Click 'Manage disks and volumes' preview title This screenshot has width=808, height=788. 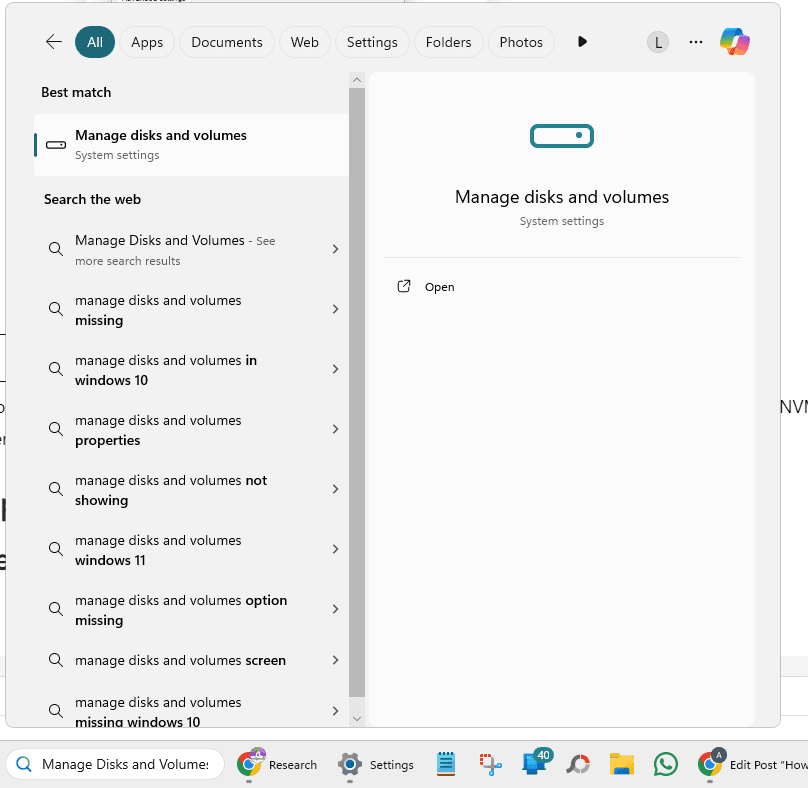point(562,197)
